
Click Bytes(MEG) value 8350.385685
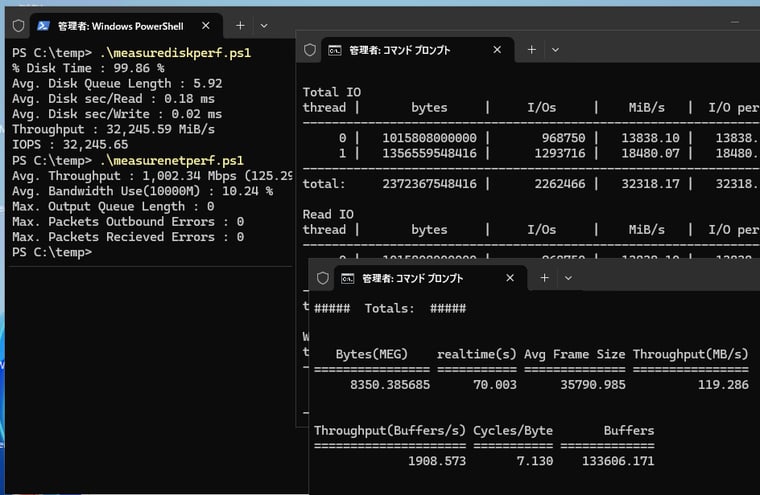(390, 385)
